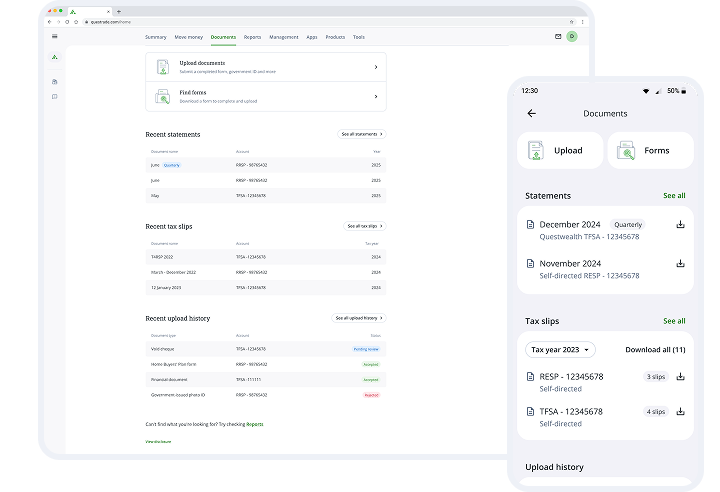Open the Apps tab
The width and height of the screenshot is (720, 492).
click(312, 37)
